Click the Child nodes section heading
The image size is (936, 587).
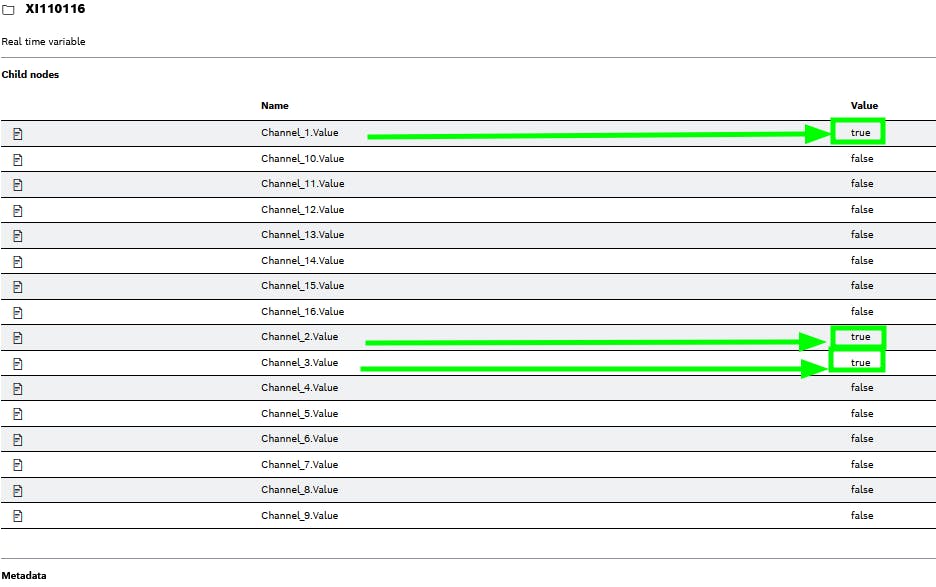pos(30,75)
